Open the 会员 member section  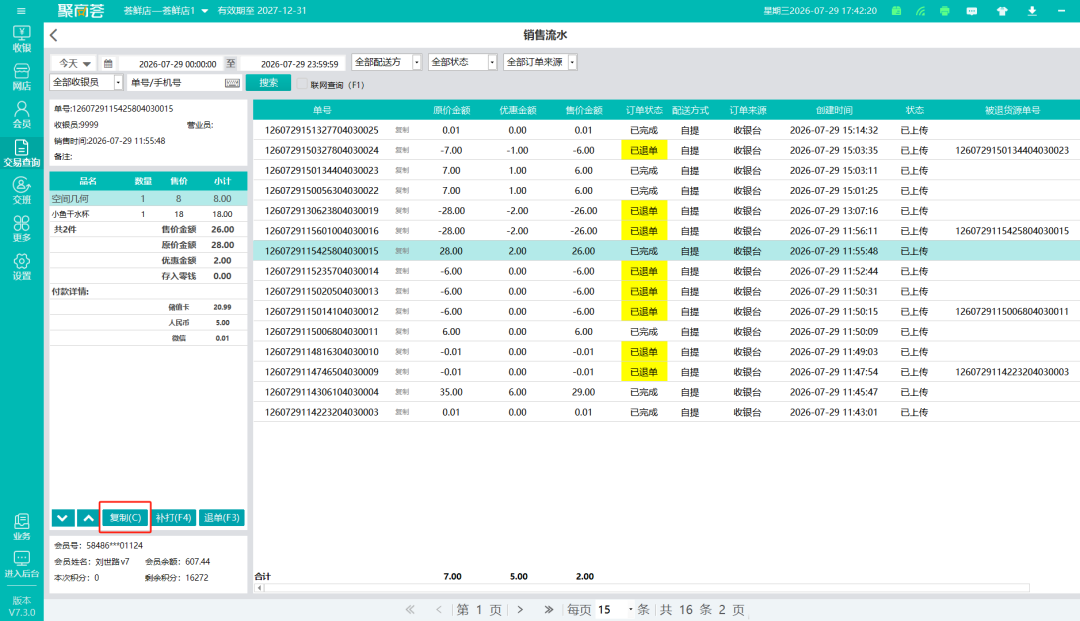(21, 115)
